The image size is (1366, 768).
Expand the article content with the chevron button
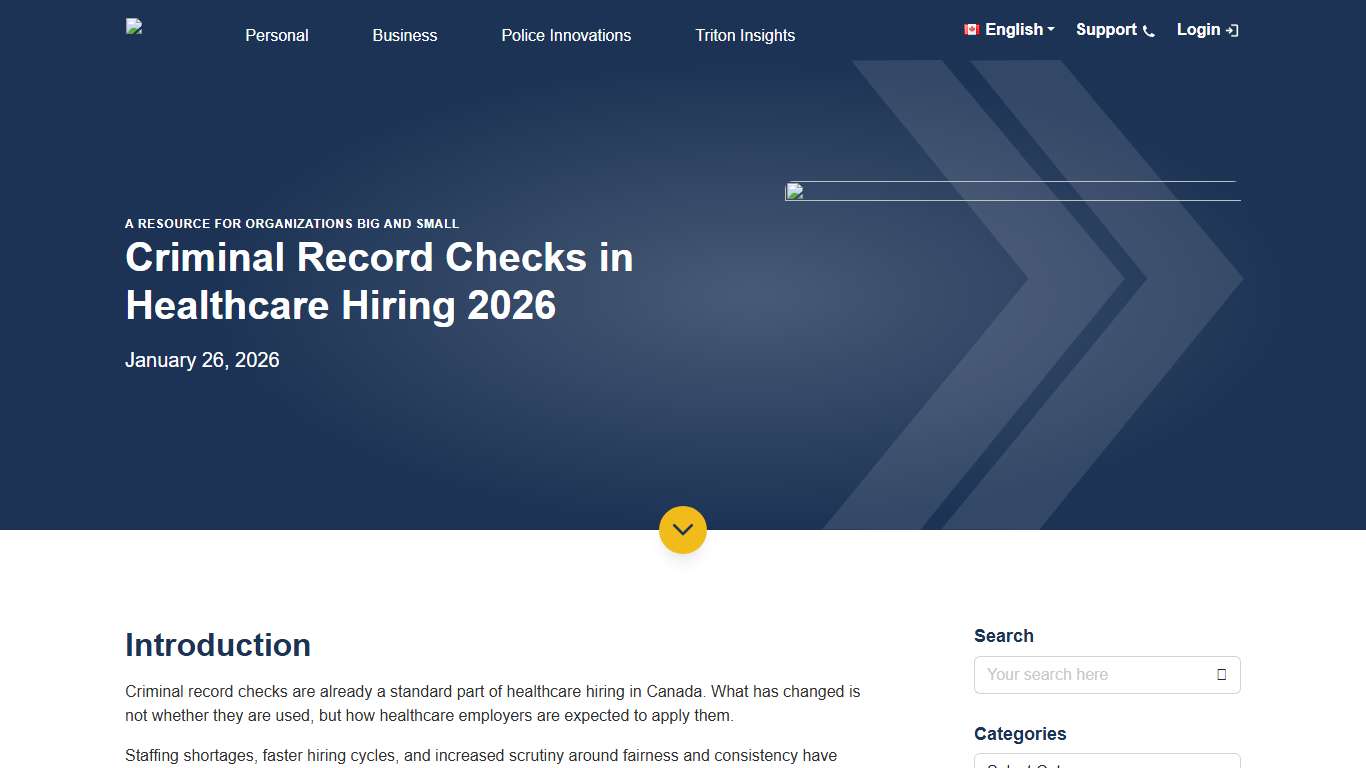tap(683, 530)
